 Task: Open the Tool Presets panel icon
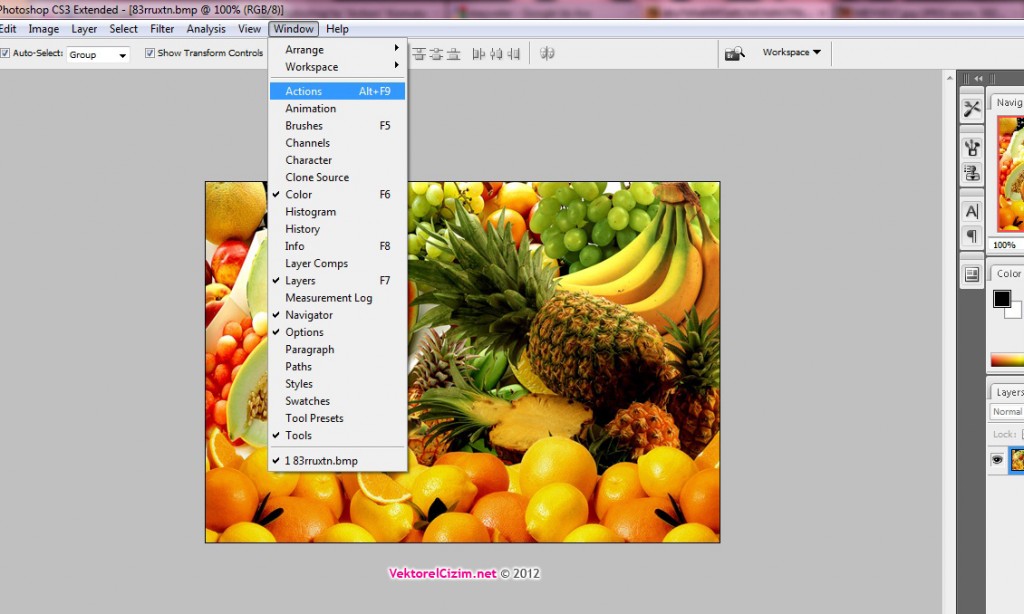971,109
